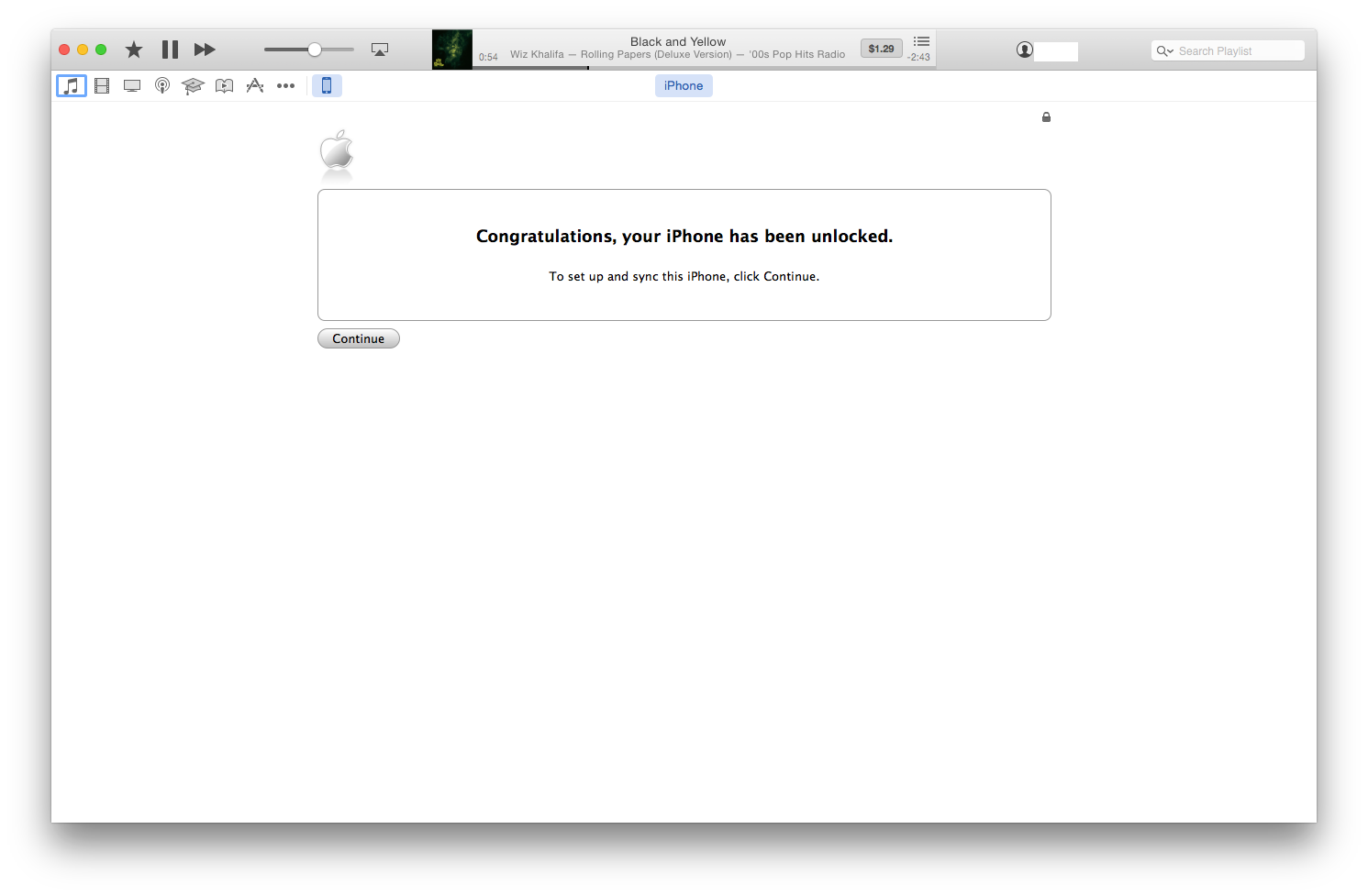Screen dimensions: 1368x896
Task: Open the iTunes U library view
Action: (x=193, y=86)
